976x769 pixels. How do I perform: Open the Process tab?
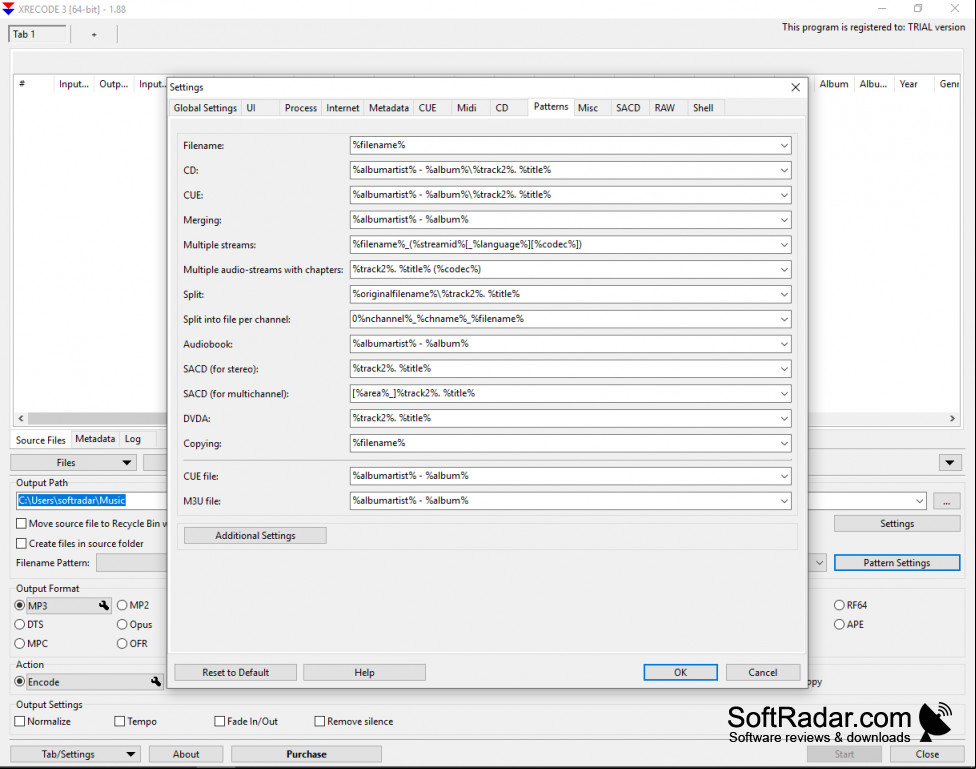click(x=301, y=108)
